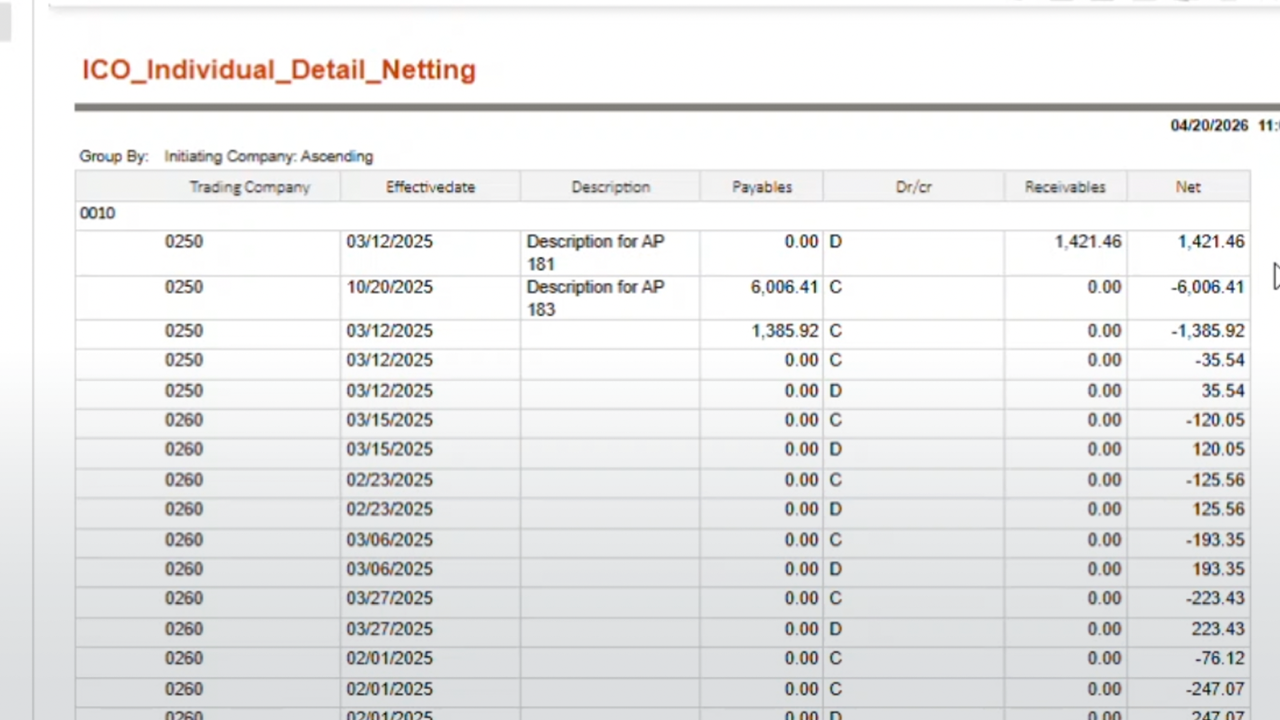Image resolution: width=1280 pixels, height=720 pixels.
Task: Click the Payables column header
Action: coord(762,187)
